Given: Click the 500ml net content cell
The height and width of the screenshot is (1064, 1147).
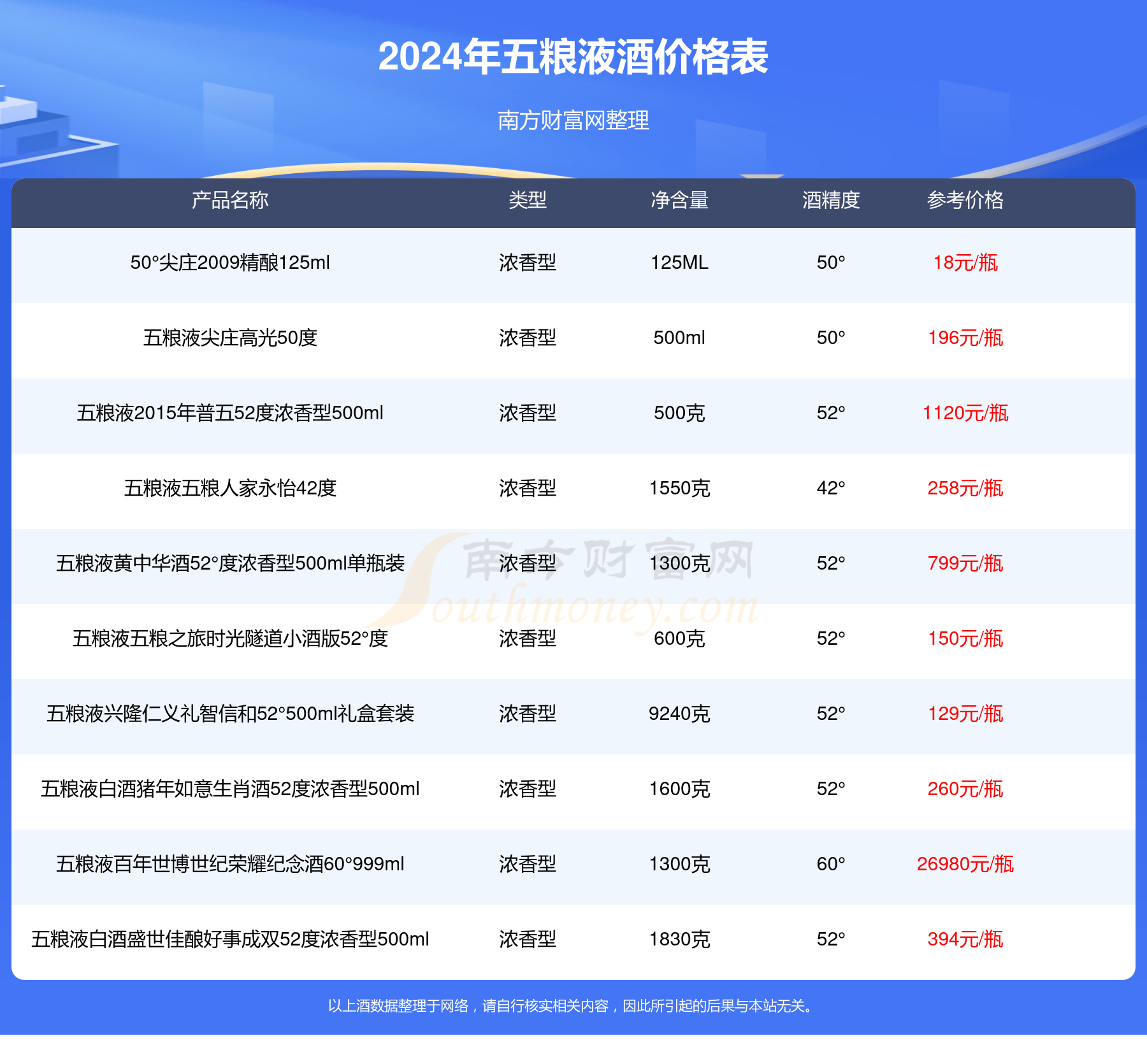Looking at the screenshot, I should [x=679, y=338].
